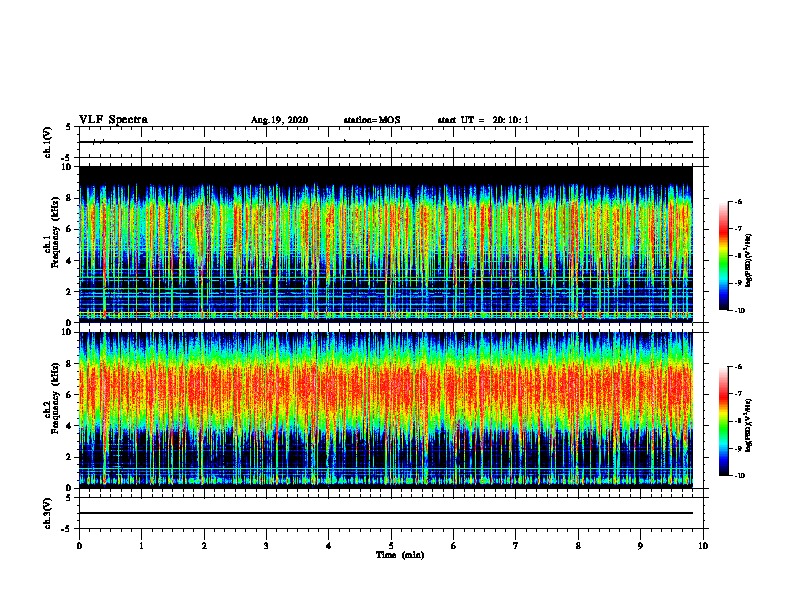Click the "-10" tick on ch.1 color bar
The image size is (792, 612).
[x=739, y=311]
